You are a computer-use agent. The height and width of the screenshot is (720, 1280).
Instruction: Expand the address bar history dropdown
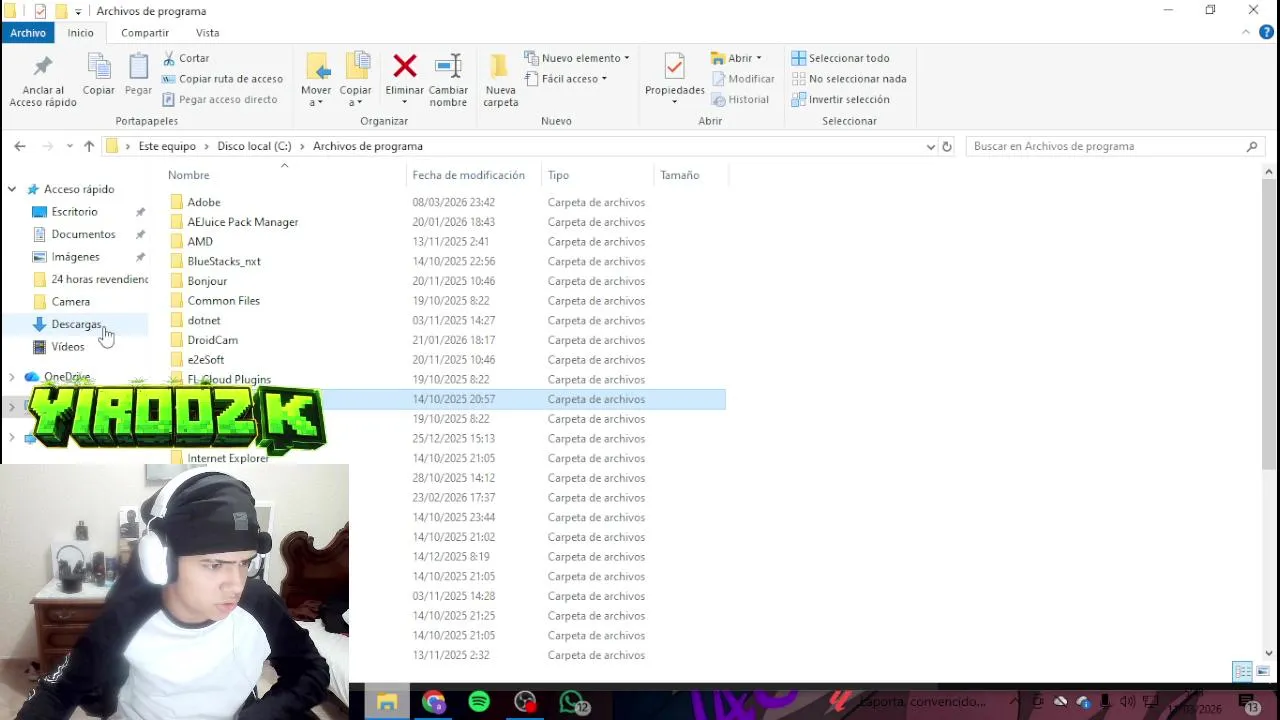[x=931, y=146]
